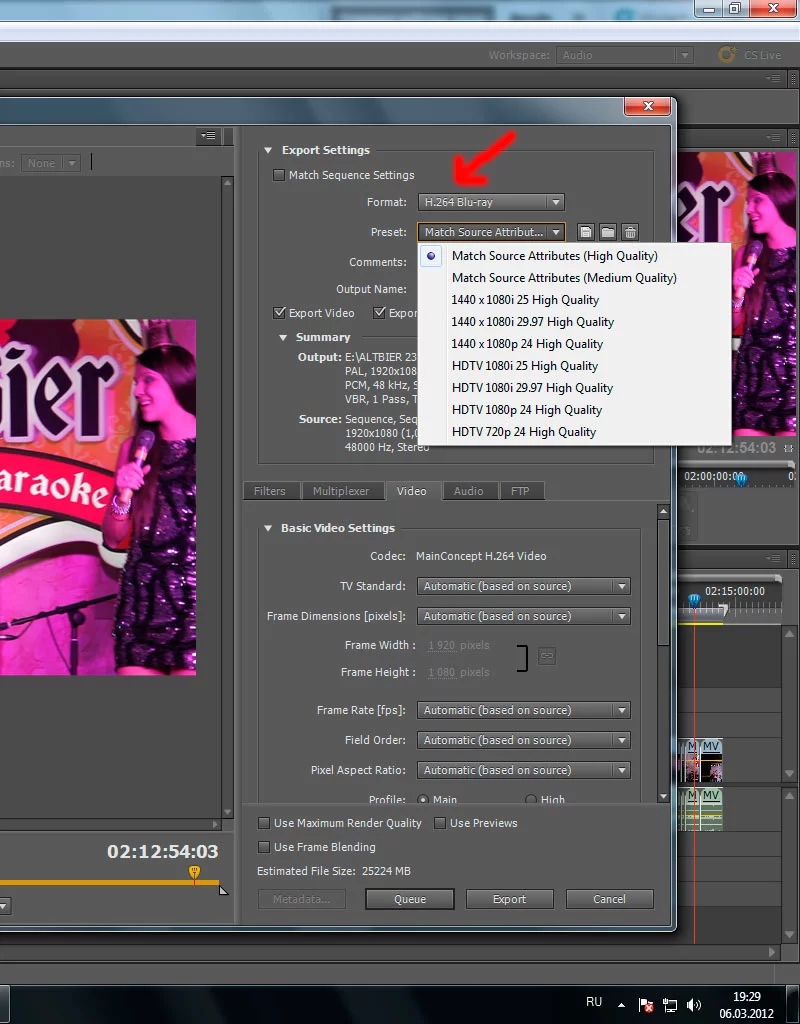This screenshot has width=800, height=1024.
Task: Click the network tray icon
Action: tap(670, 1005)
